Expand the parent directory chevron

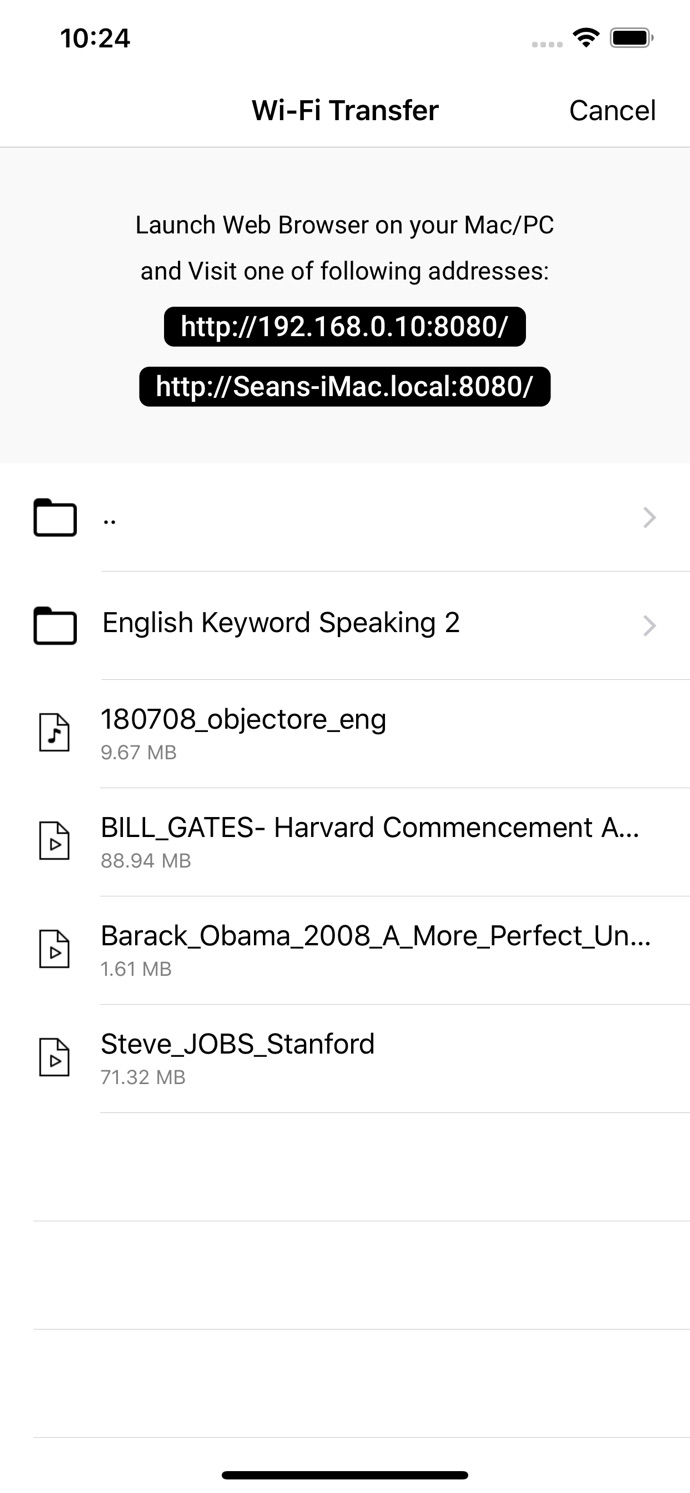click(x=650, y=517)
